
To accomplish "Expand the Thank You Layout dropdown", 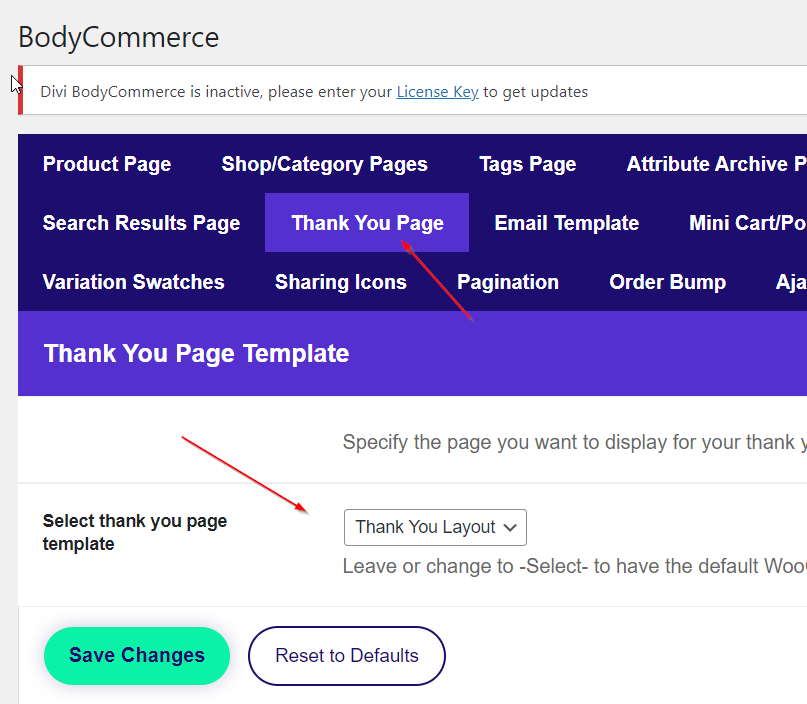I will coord(435,527).
